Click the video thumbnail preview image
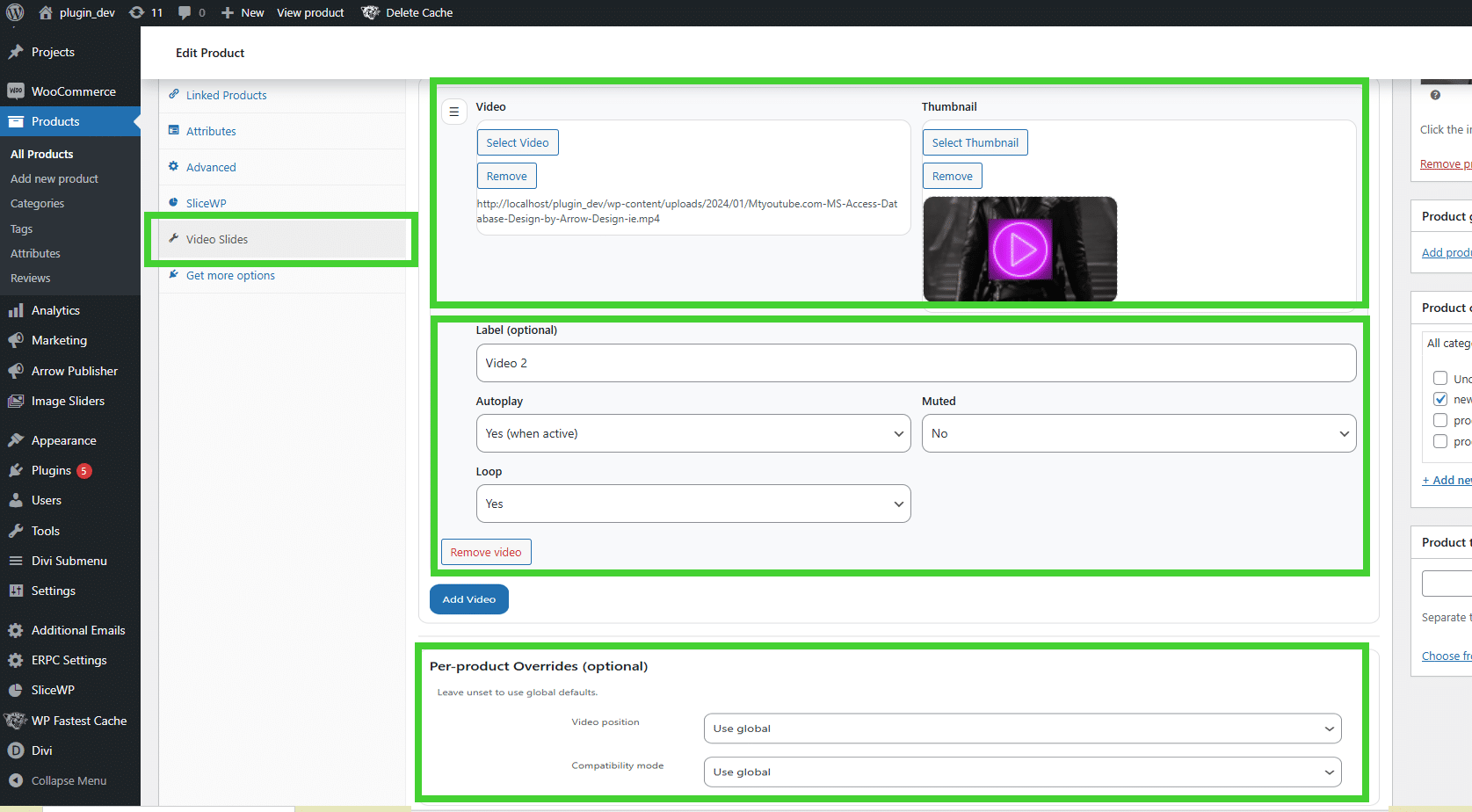1472x812 pixels. [1019, 249]
